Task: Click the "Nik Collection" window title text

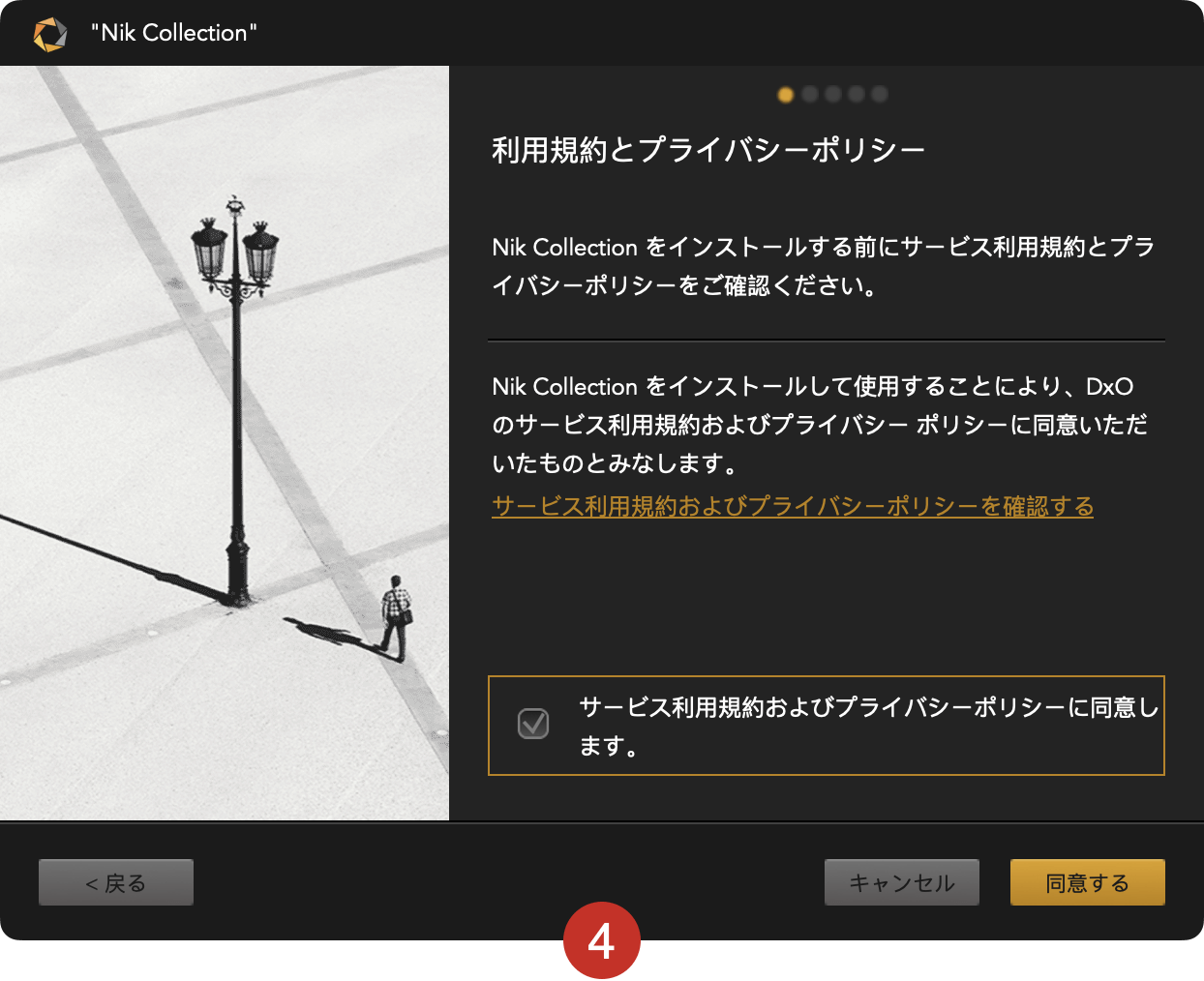Action: coord(174,33)
